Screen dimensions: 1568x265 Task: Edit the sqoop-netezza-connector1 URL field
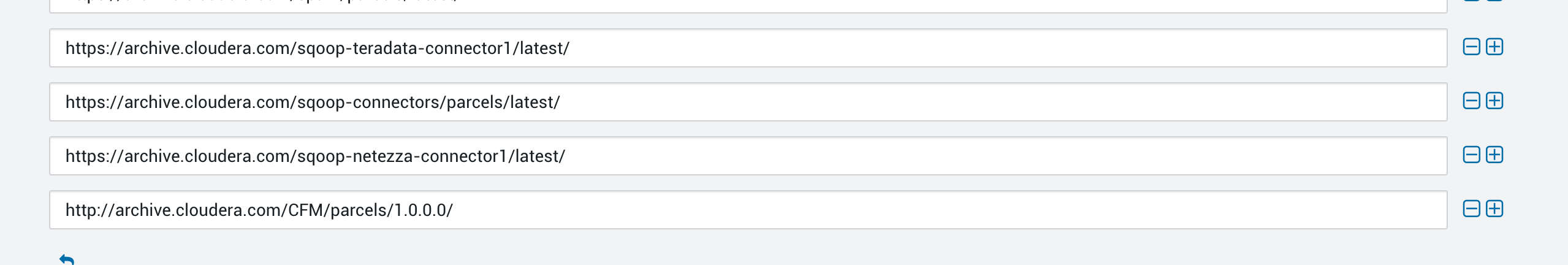coord(748,156)
